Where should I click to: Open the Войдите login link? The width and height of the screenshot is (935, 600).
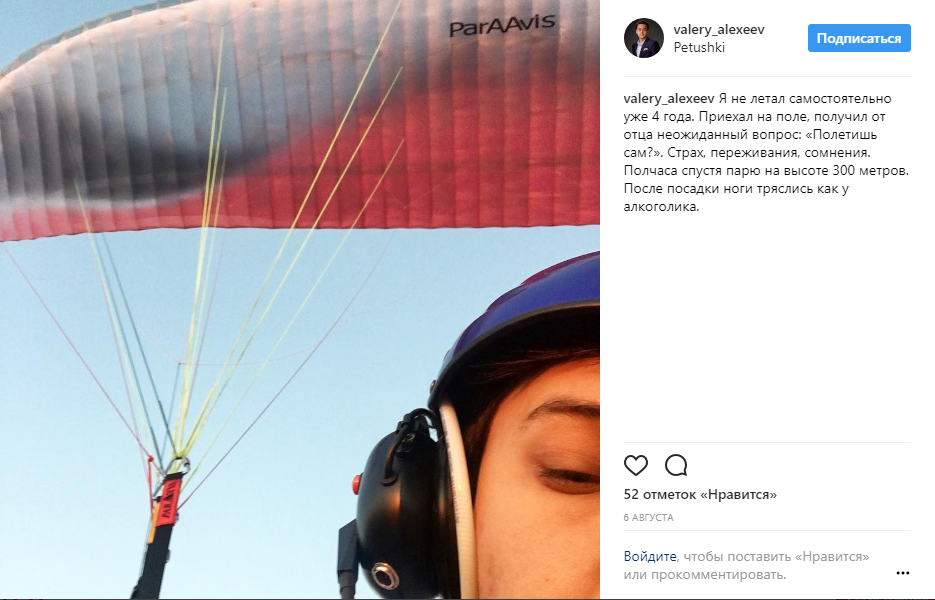[x=650, y=556]
